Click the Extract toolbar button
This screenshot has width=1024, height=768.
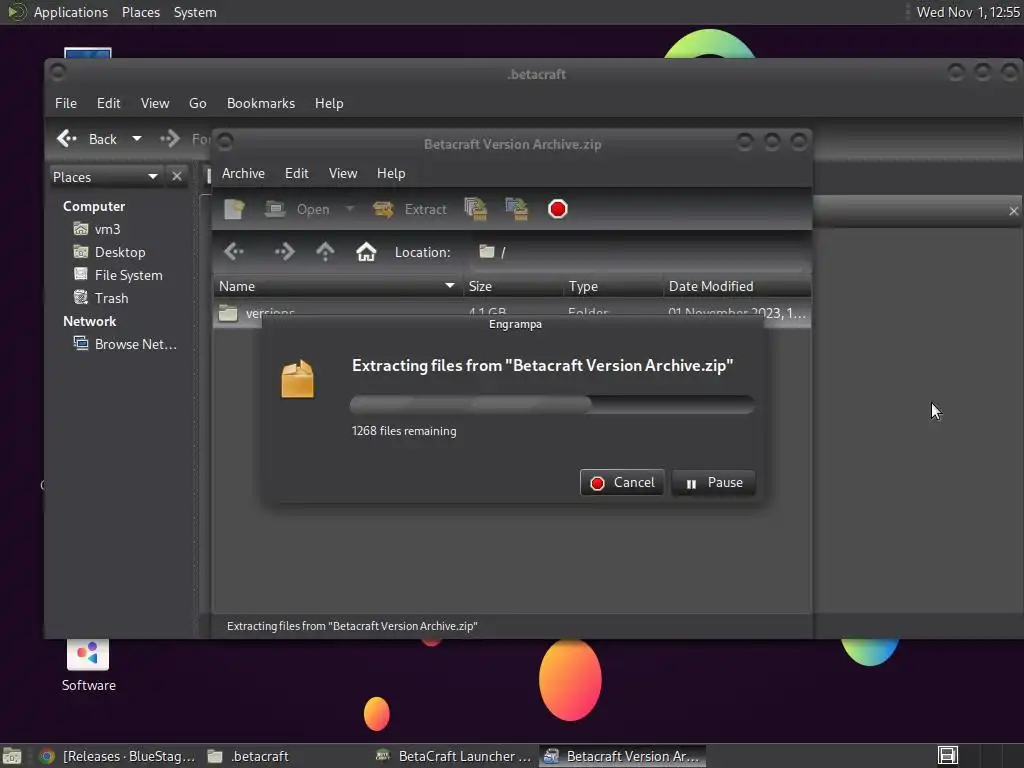pyautogui.click(x=409, y=209)
